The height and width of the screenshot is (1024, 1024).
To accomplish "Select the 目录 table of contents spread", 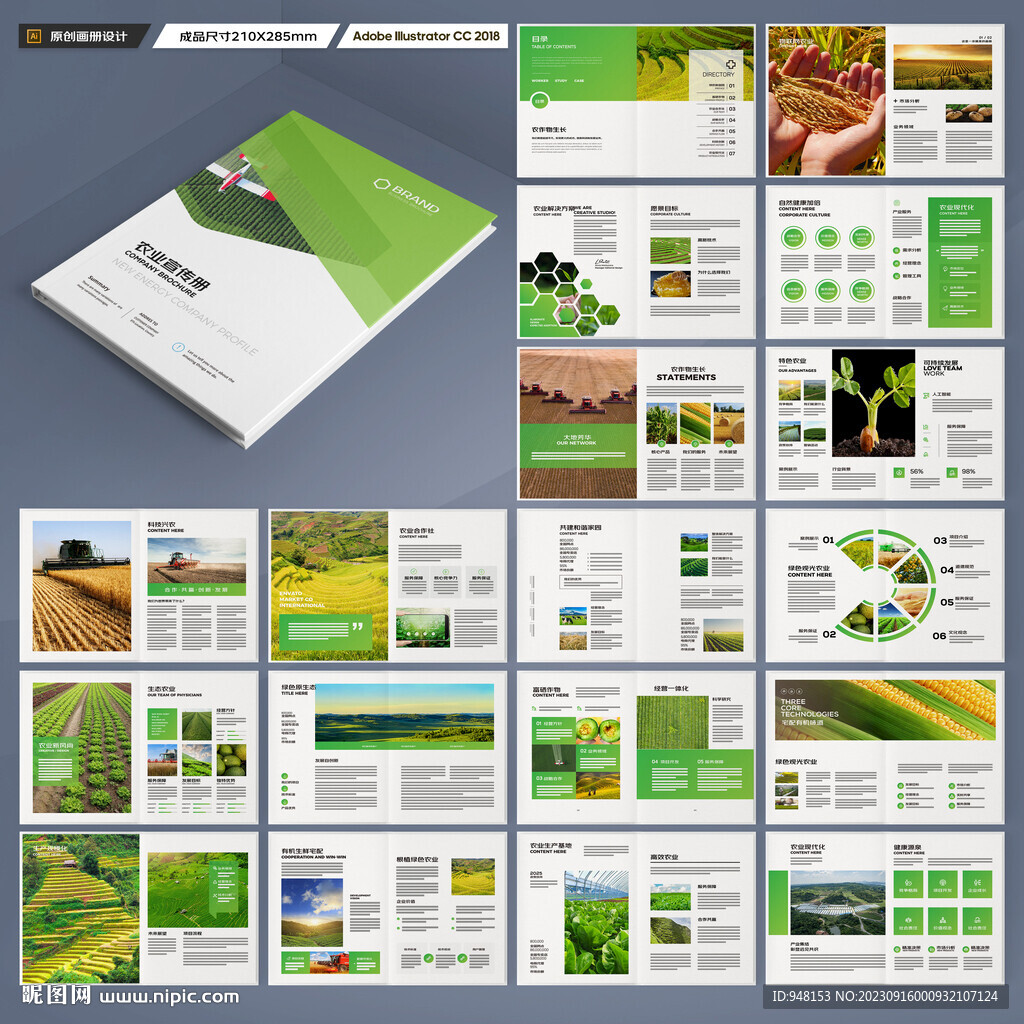I will (x=636, y=101).
